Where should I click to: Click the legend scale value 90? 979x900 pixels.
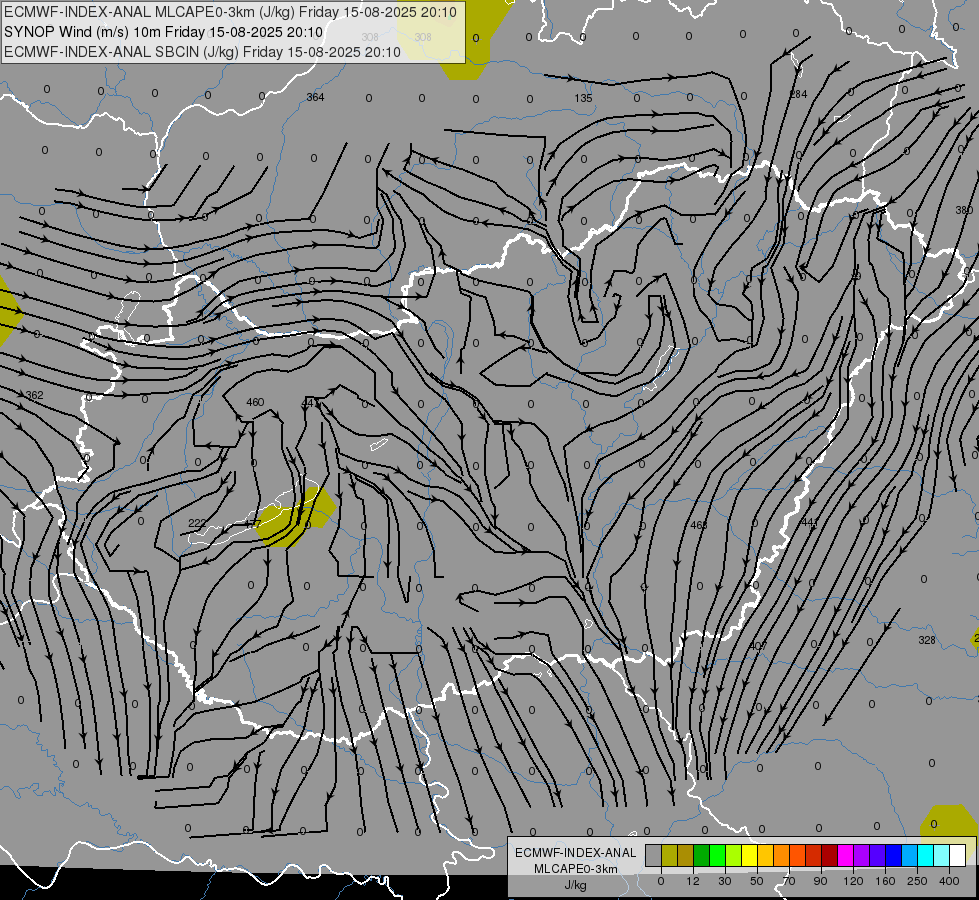(x=820, y=881)
